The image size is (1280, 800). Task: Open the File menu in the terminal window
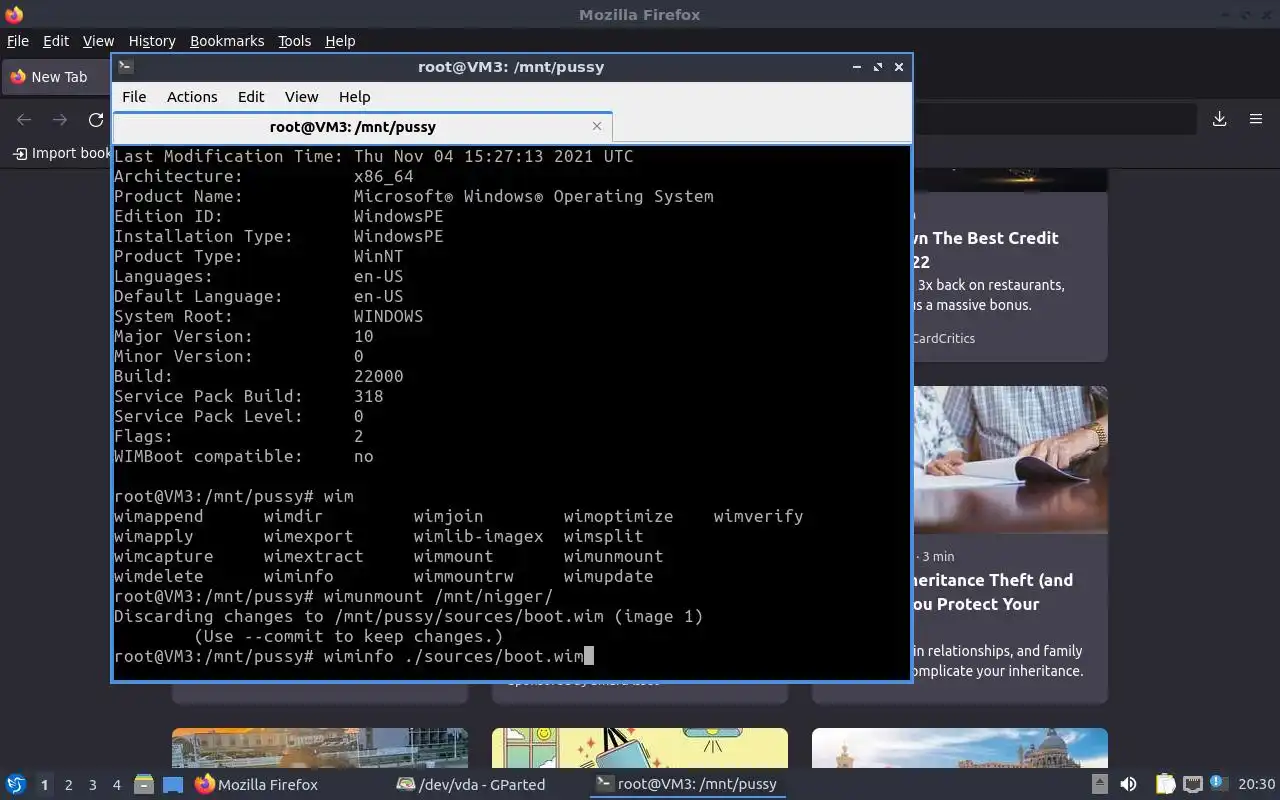coord(134,97)
